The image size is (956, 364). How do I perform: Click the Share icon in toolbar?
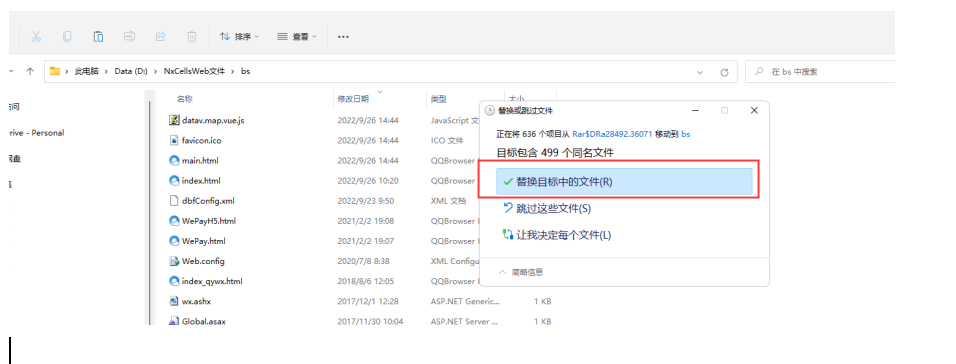[160, 37]
